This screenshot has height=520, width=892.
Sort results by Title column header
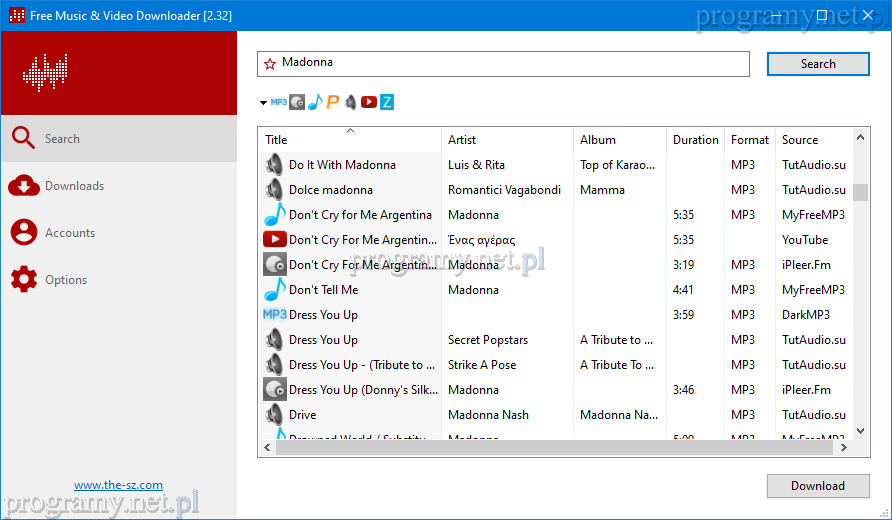pyautogui.click(x=349, y=140)
